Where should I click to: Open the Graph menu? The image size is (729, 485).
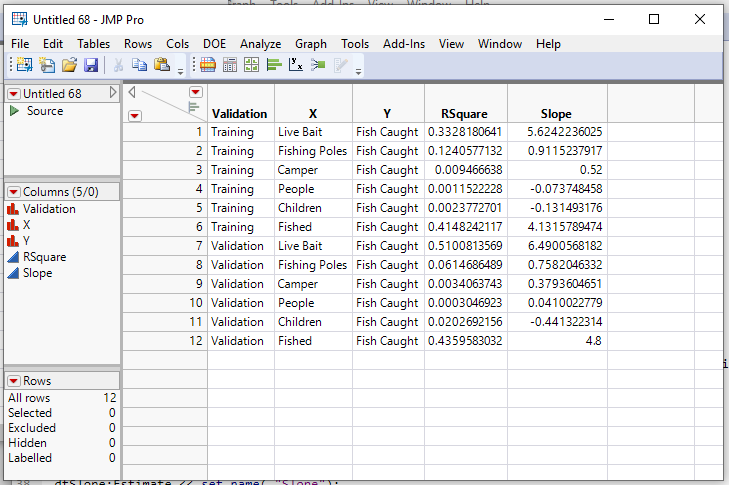pos(311,44)
